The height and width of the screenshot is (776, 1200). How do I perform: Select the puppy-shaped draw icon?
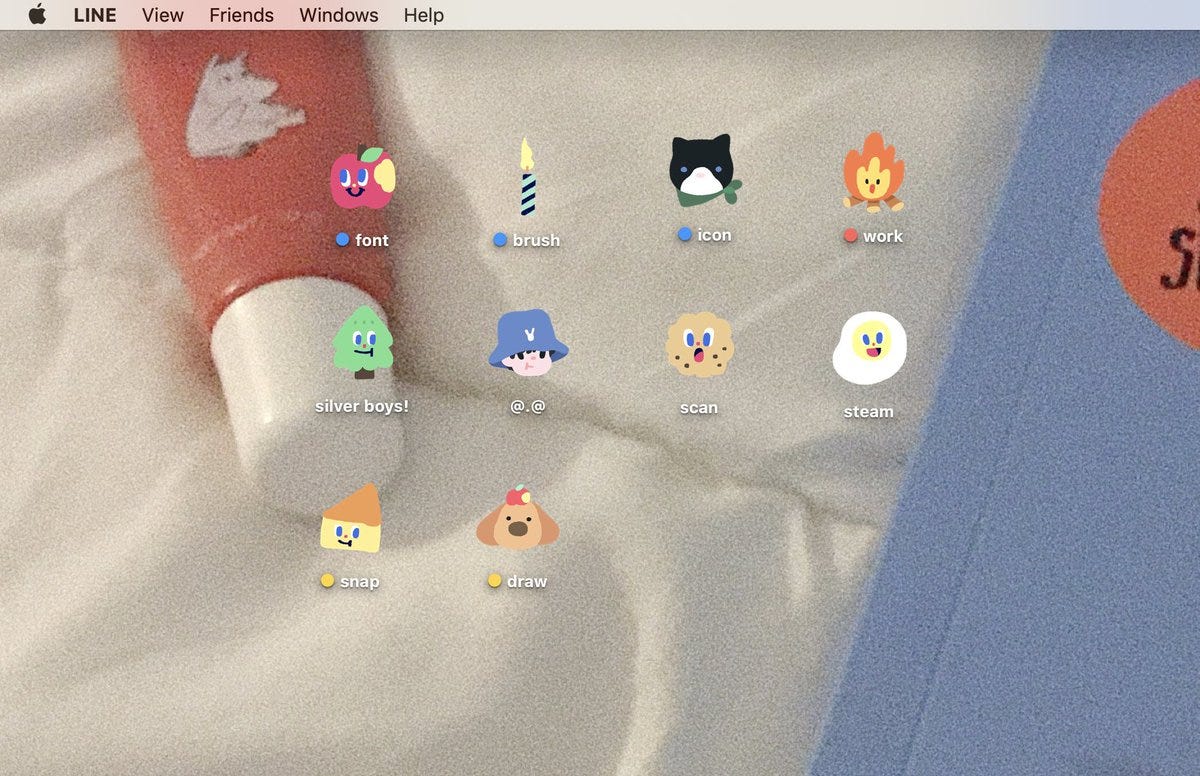point(517,518)
